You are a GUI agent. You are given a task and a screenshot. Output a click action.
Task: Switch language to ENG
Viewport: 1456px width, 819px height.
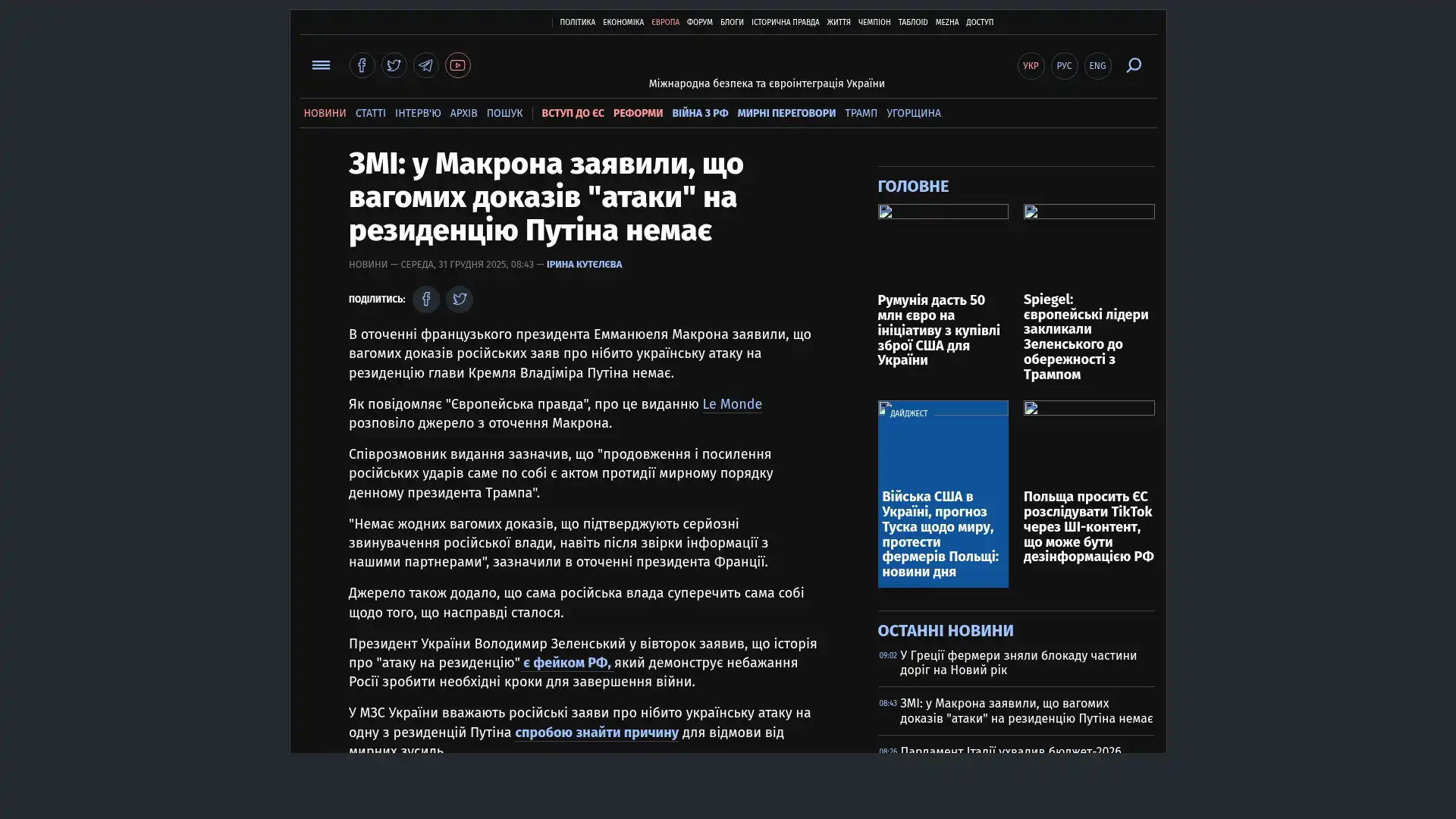pyautogui.click(x=1097, y=66)
